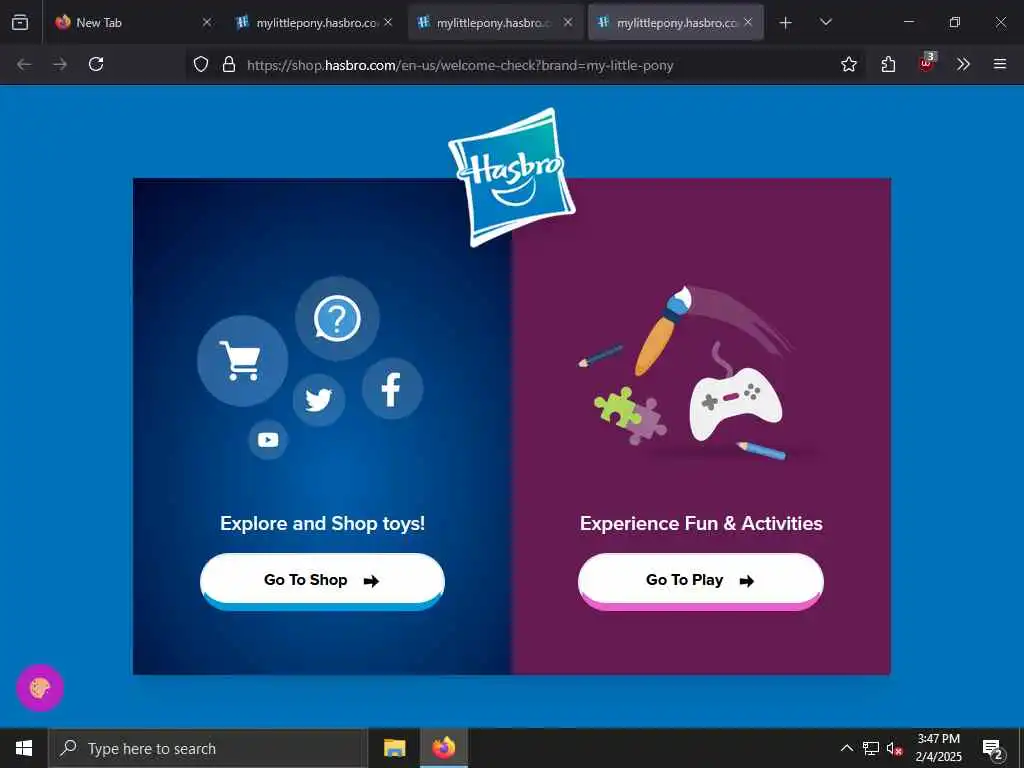Open the YouTube icon
Viewport: 1024px width, 768px height.
pyautogui.click(x=268, y=440)
